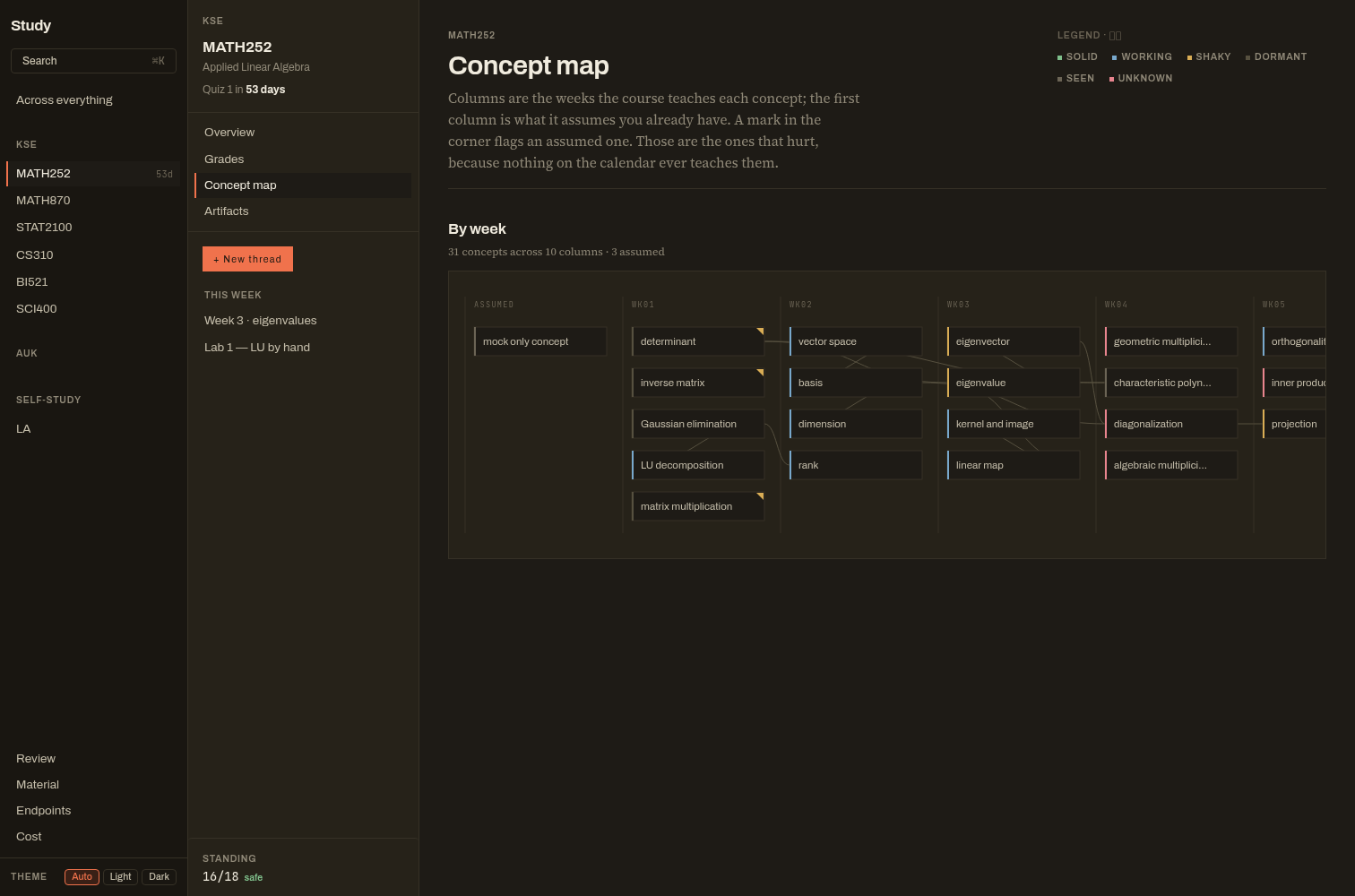1355x896 pixels.
Task: Select the rank concept node
Action: (856, 465)
